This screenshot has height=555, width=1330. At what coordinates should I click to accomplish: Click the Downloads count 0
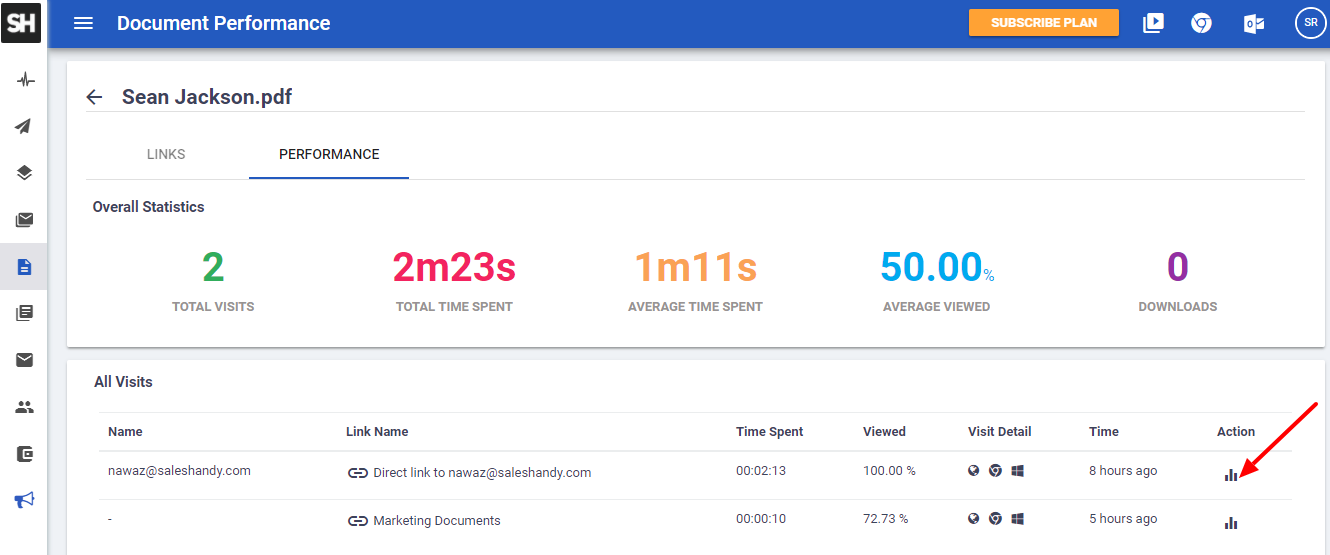click(x=1178, y=267)
